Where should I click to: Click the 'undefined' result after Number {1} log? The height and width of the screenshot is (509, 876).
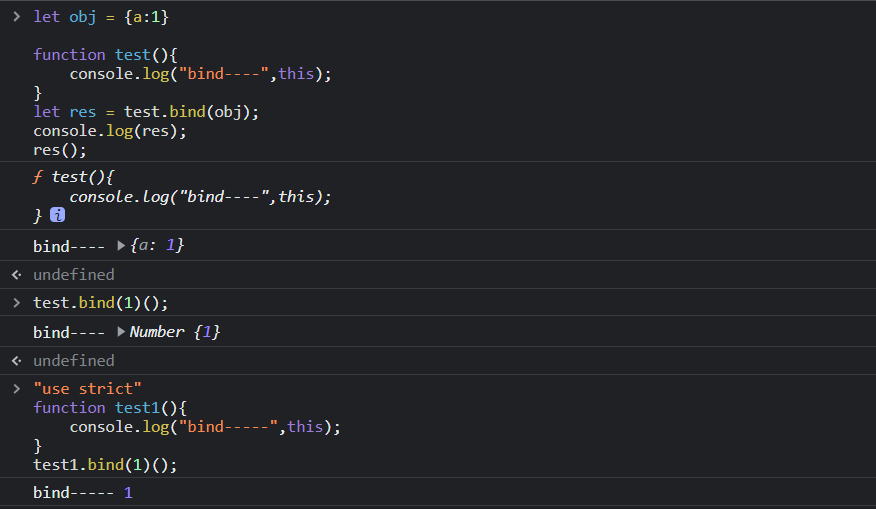click(x=74, y=361)
